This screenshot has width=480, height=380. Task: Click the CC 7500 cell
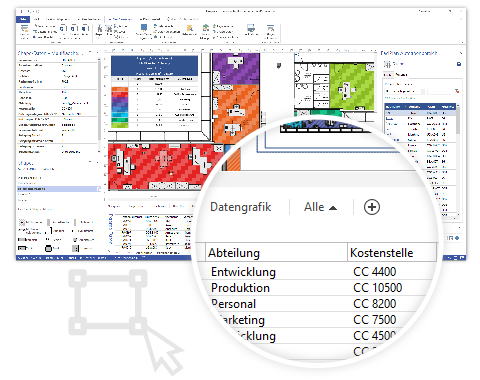pyautogui.click(x=375, y=320)
